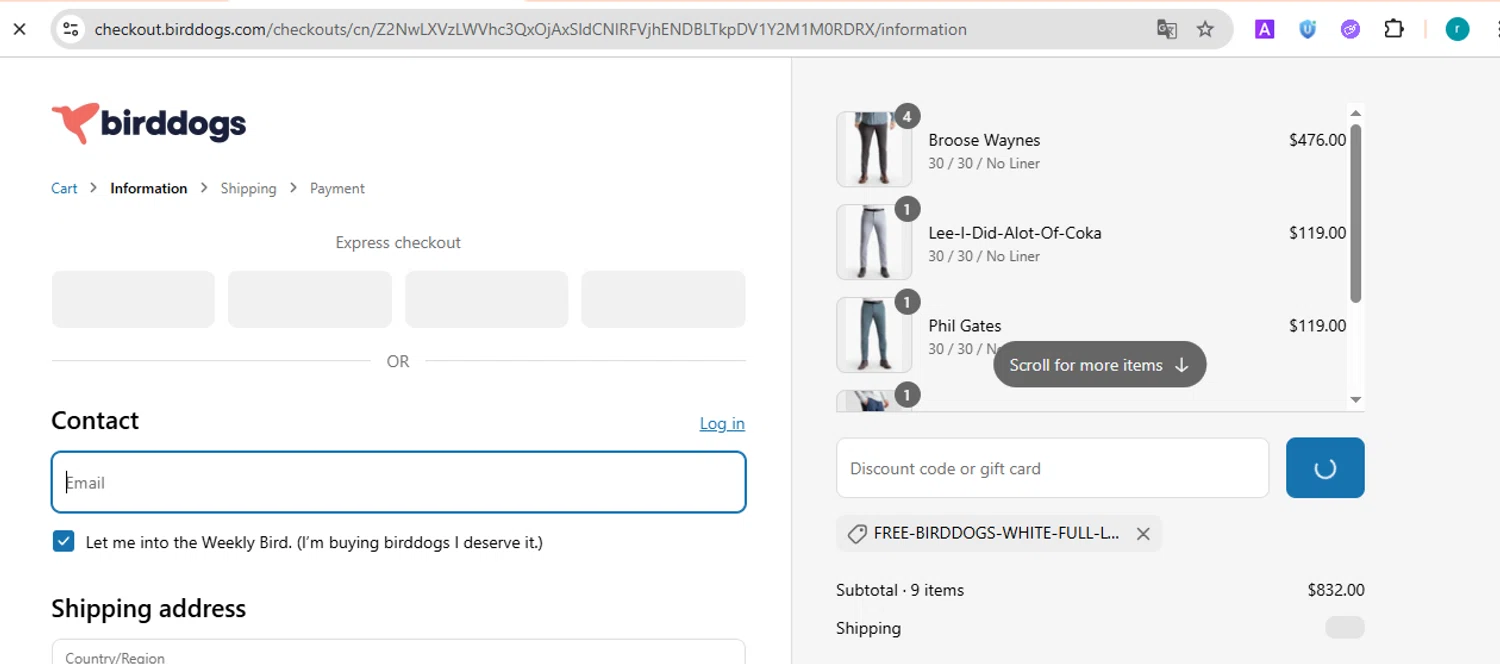Click the Discount code or gift card field
The height and width of the screenshot is (664, 1500).
(x=1052, y=468)
